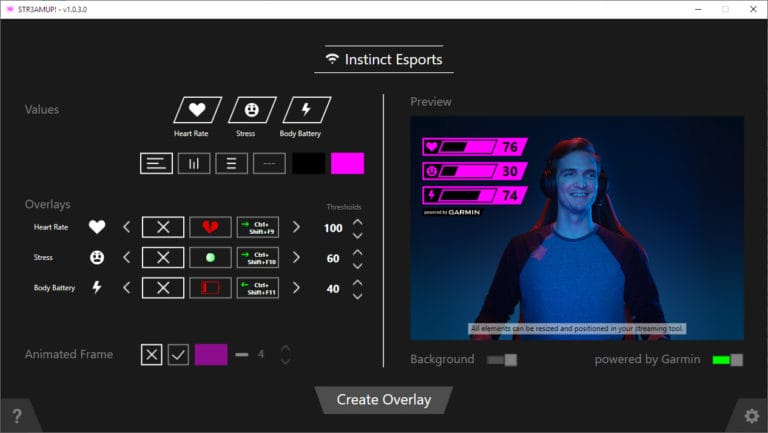
Task: Choose the vertical bars layout icon
Action: (194, 163)
